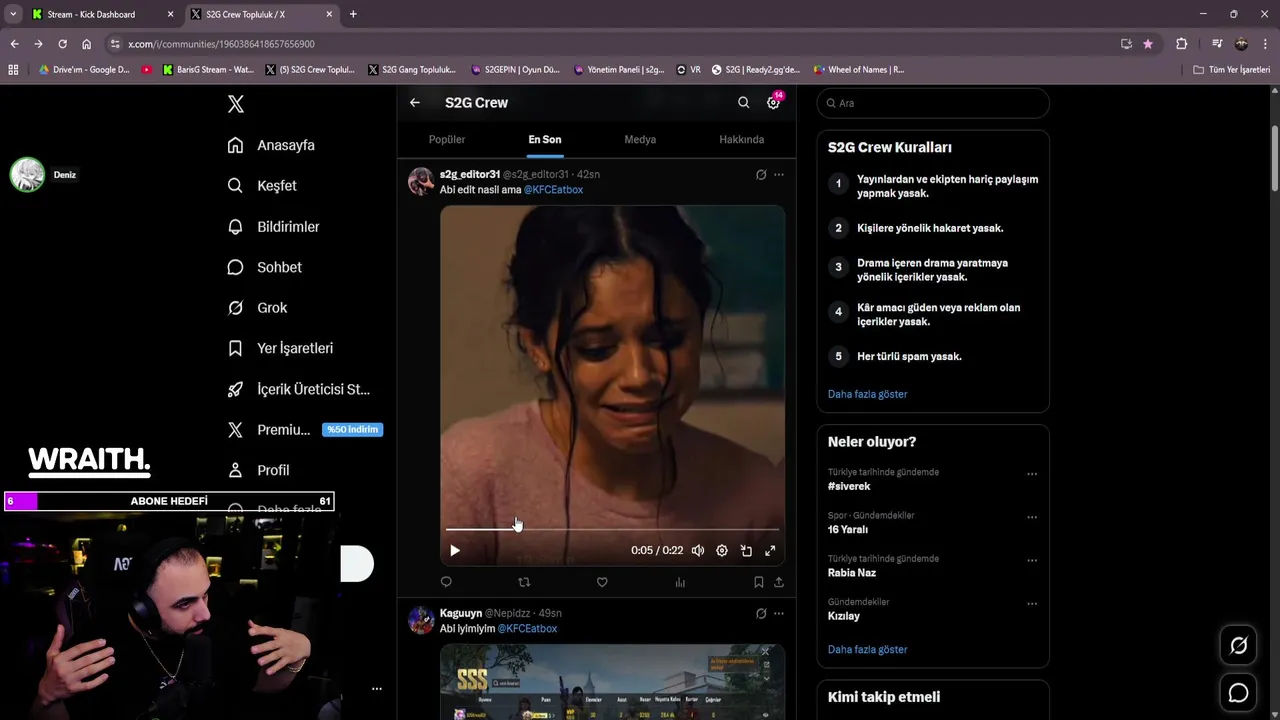View analytics of s2g_editor31 post
This screenshot has height=720, width=1280.
(x=680, y=582)
